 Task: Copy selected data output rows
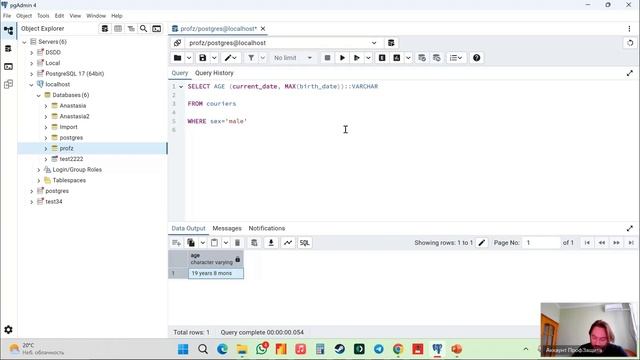191,243
